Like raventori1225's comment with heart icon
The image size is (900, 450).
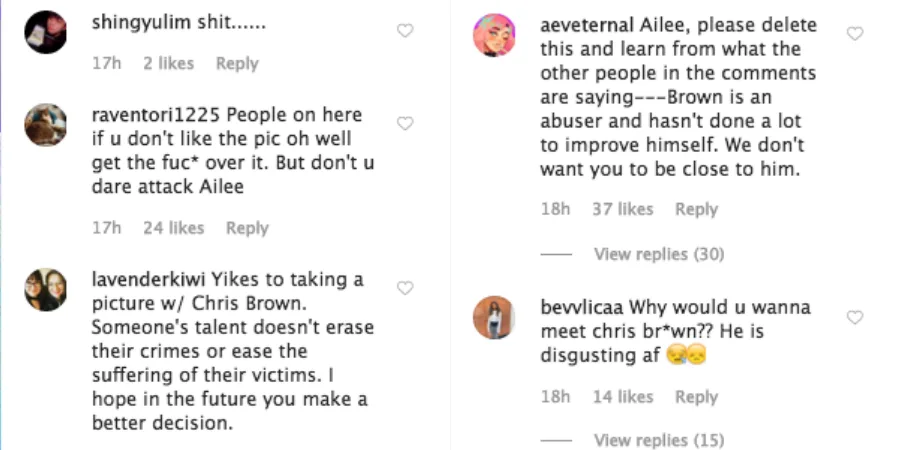[405, 124]
